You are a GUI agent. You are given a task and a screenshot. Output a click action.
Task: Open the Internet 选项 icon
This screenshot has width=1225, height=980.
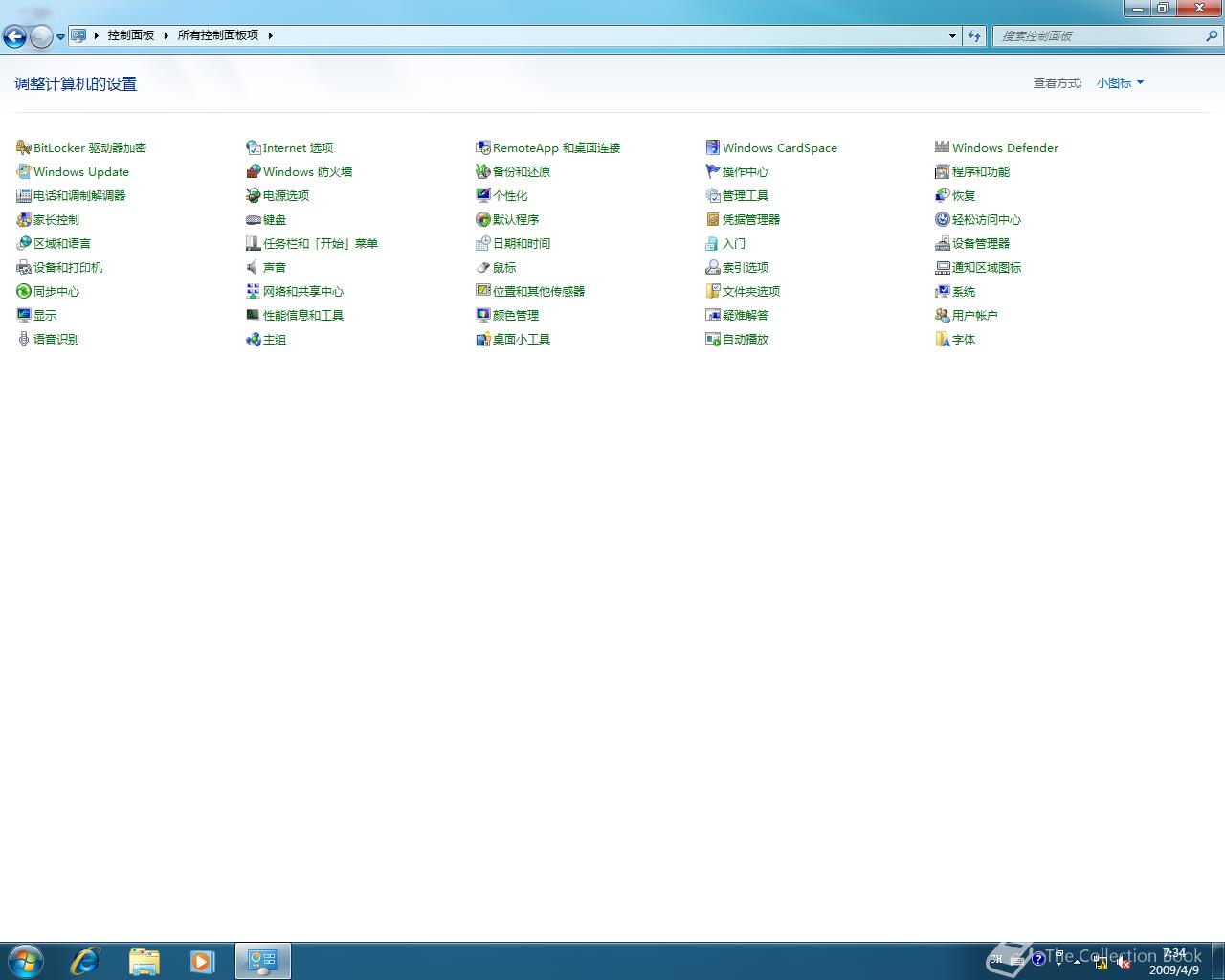coord(254,147)
